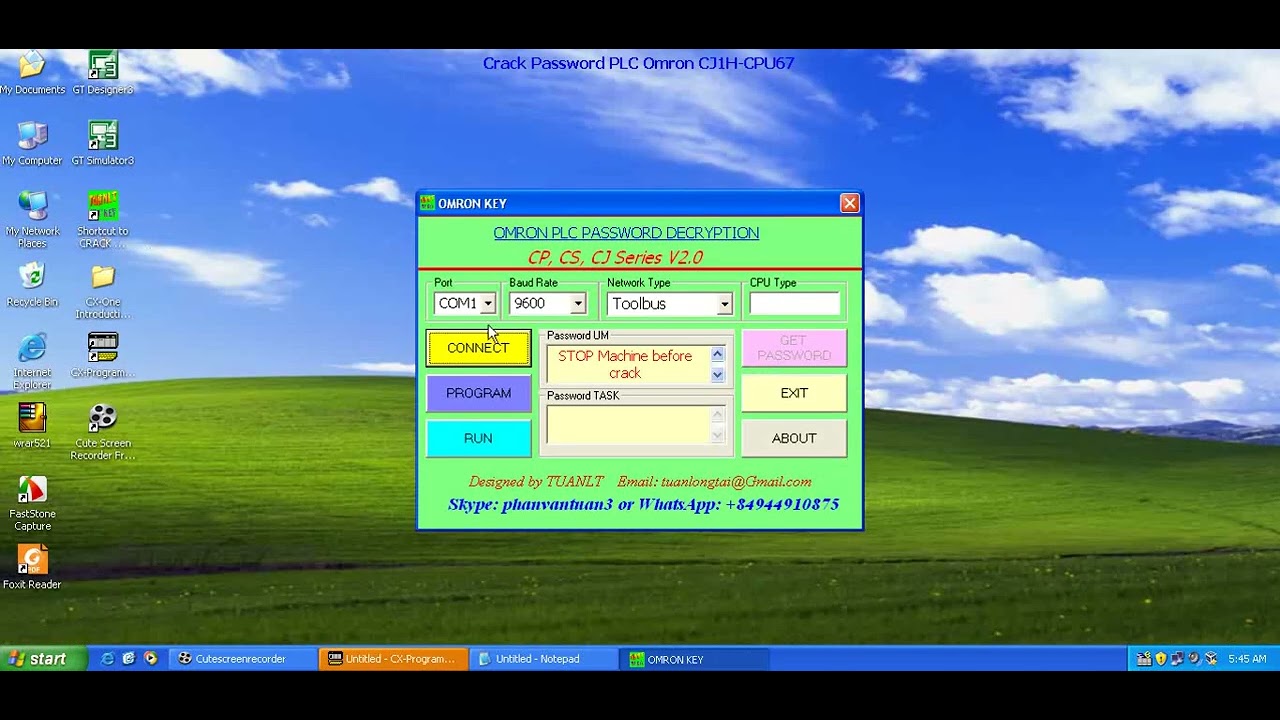Open Shortcut to CRACK desktop icon
This screenshot has width=1280, height=720.
point(102,219)
